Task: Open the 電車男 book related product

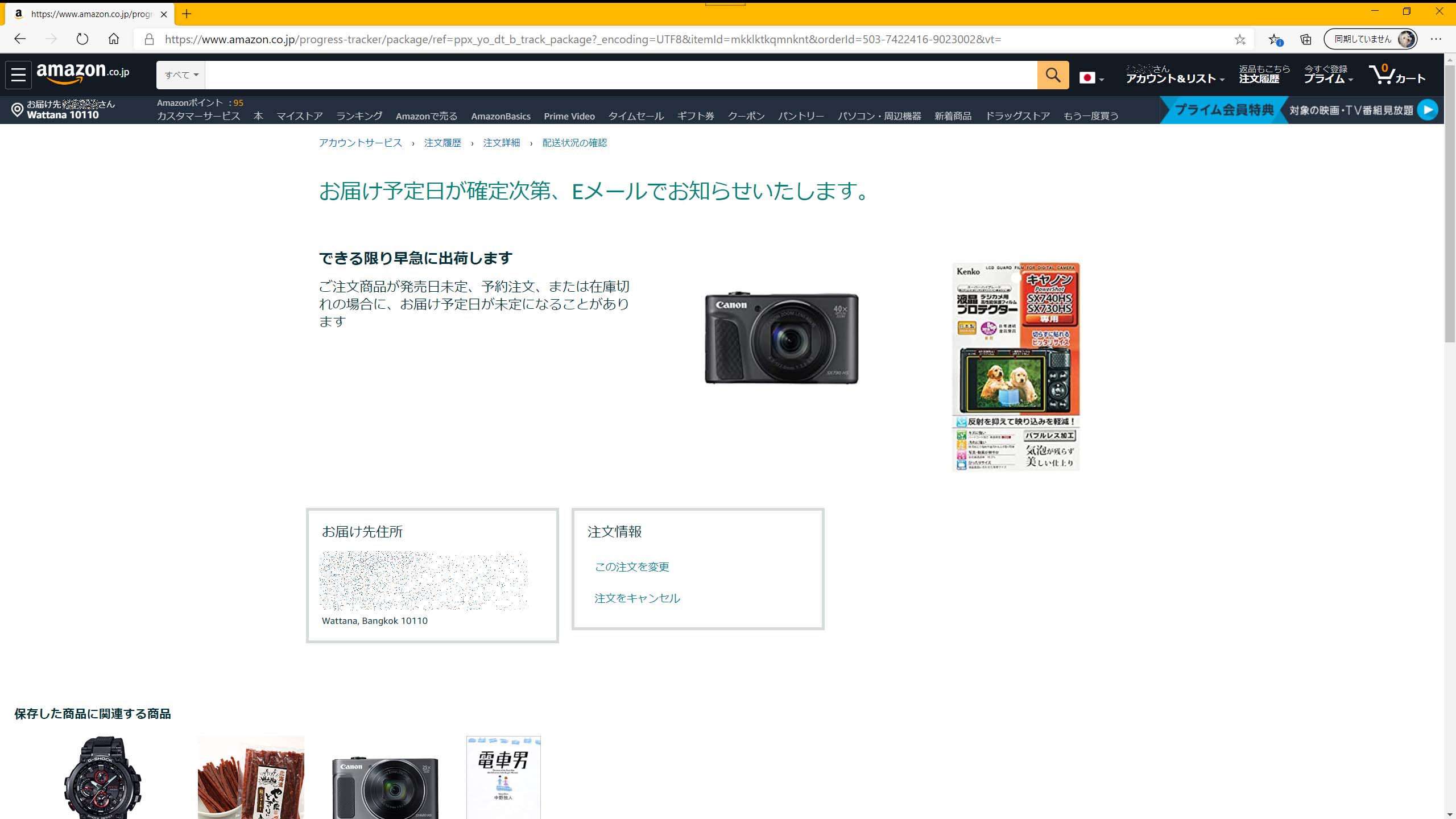Action: pyautogui.click(x=503, y=777)
